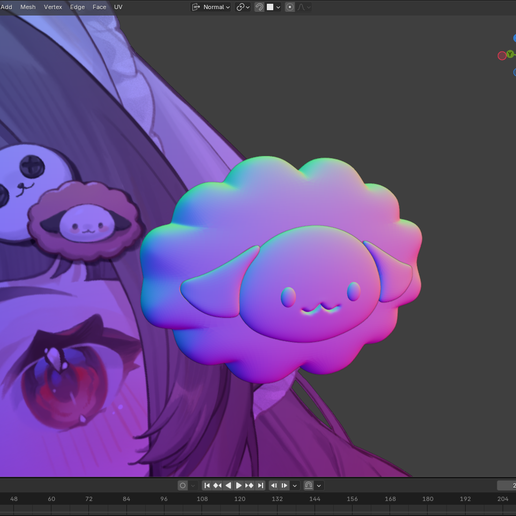Open the time jump settings dropdown

pos(294,486)
